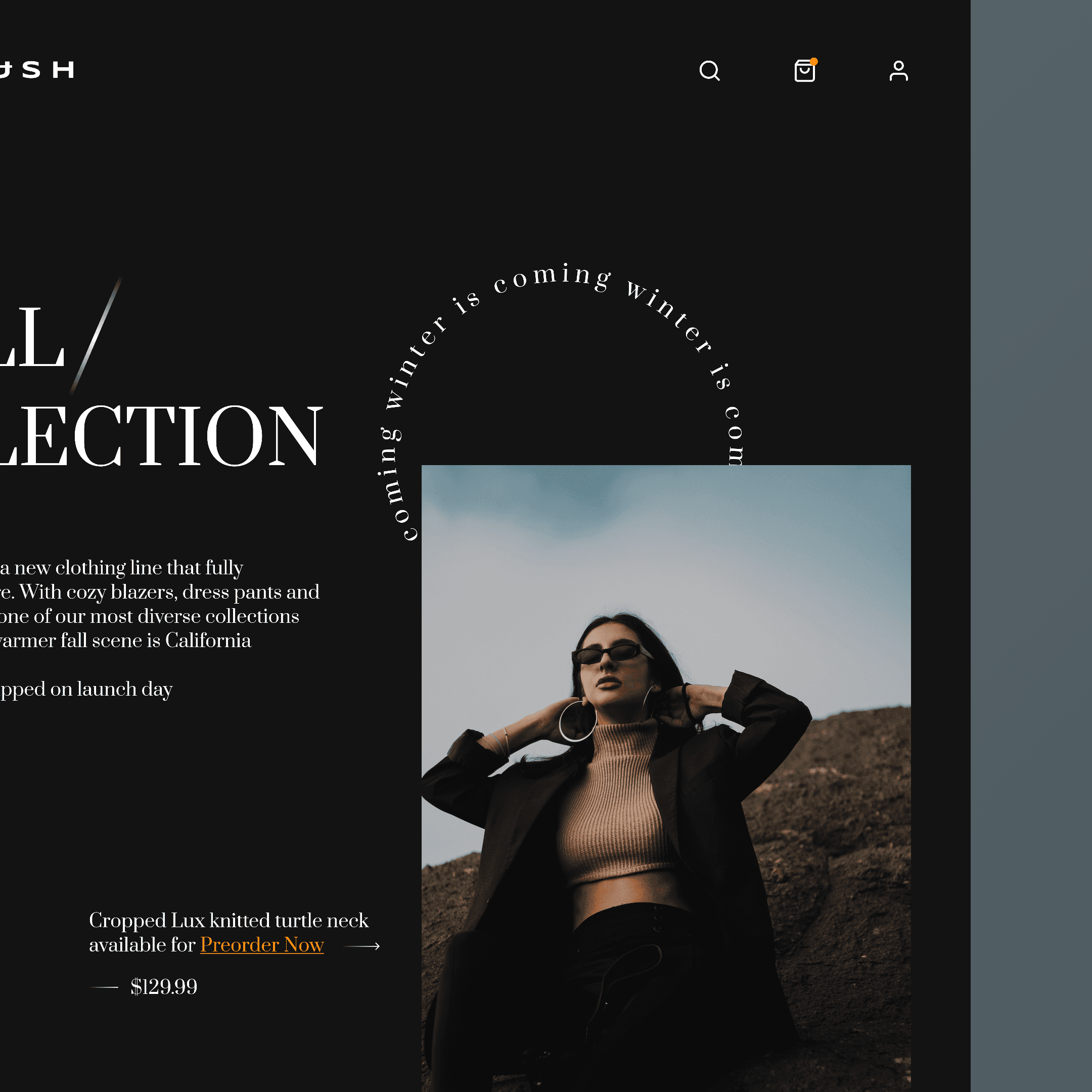Click the short dash line before price
This screenshot has height=1092, width=1092.
(104, 987)
